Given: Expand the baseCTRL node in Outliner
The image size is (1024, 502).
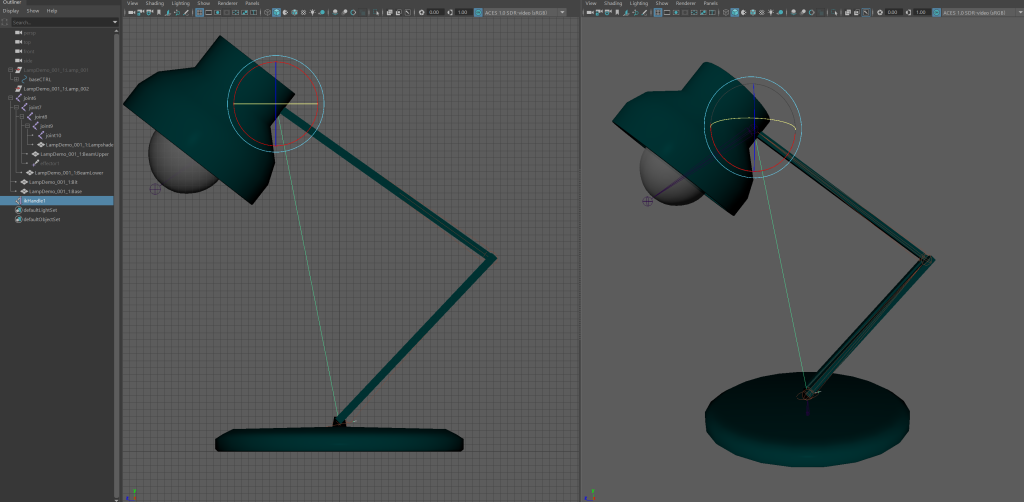Looking at the screenshot, I should (x=15, y=79).
